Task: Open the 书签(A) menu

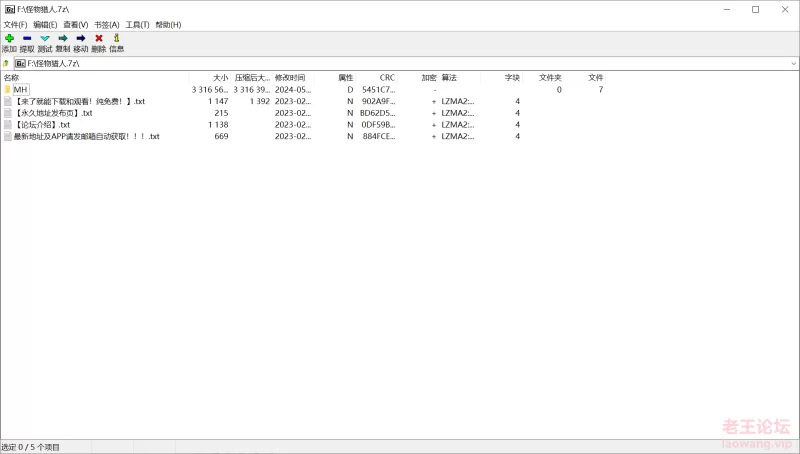Action: (x=107, y=24)
